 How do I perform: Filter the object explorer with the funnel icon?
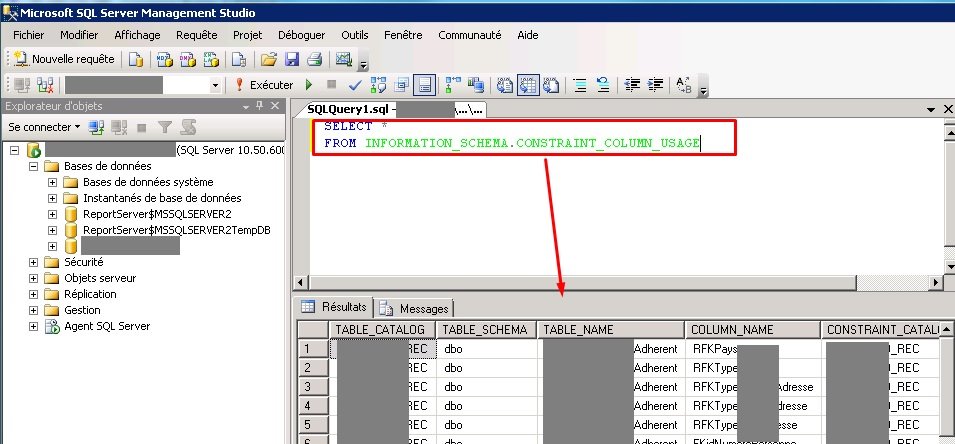(x=164, y=127)
